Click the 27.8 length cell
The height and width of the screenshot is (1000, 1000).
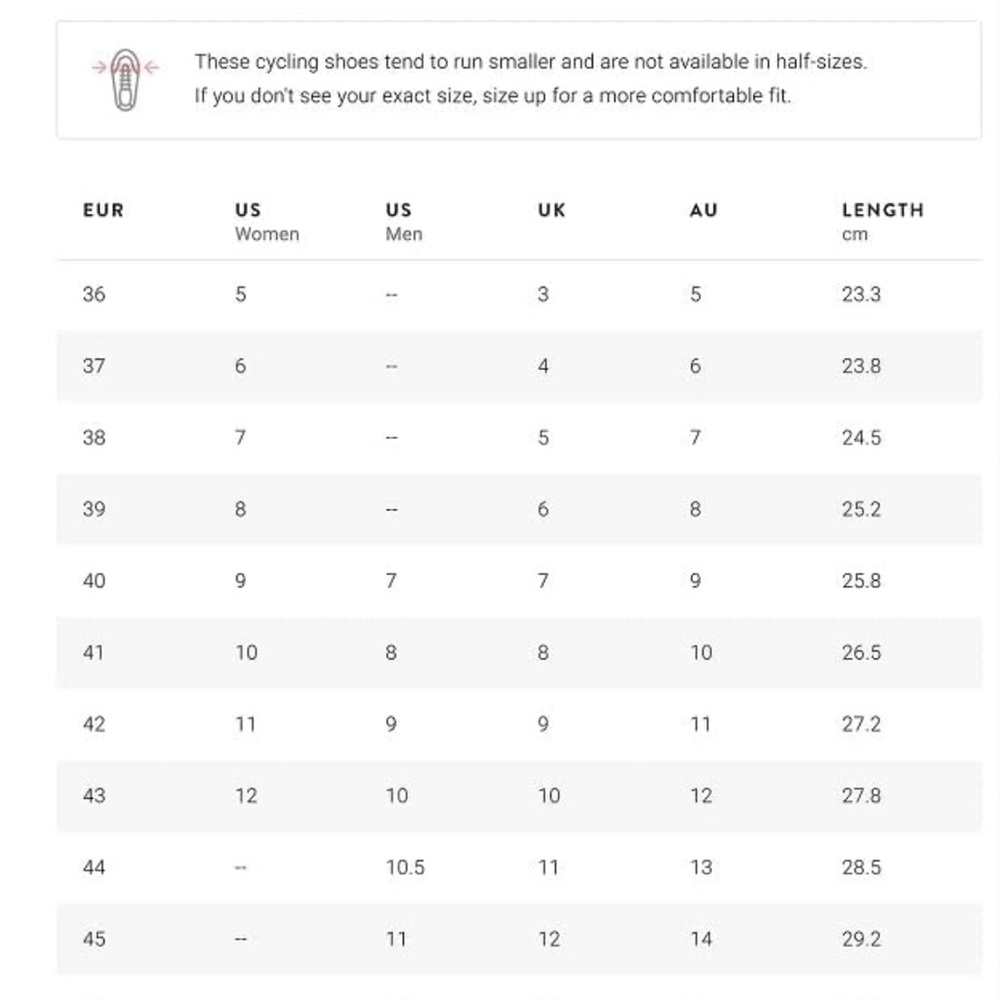coord(861,795)
